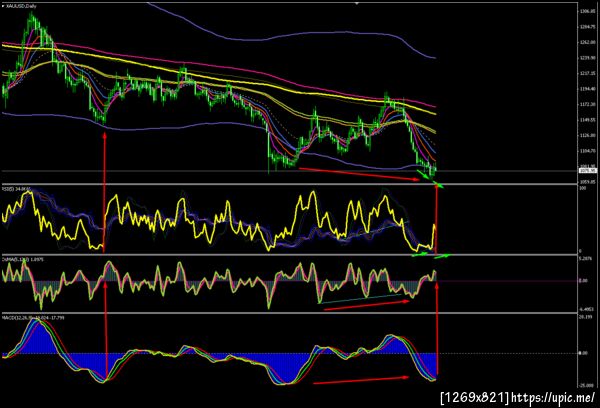The image size is (600, 408).
Task: Select the MACD indicator label
Action: [x=33, y=318]
